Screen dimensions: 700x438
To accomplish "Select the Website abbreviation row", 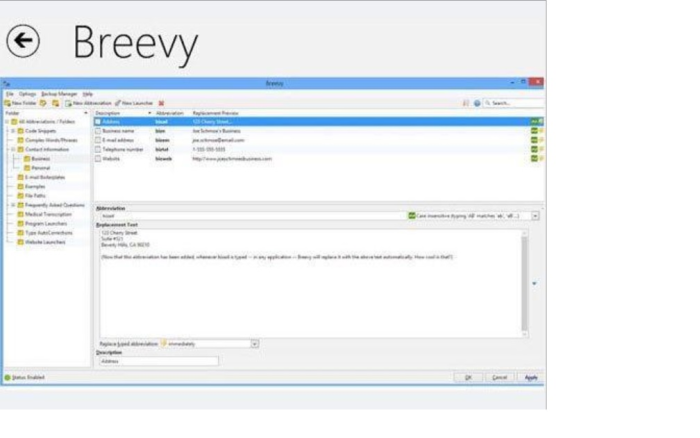I will pos(319,159).
